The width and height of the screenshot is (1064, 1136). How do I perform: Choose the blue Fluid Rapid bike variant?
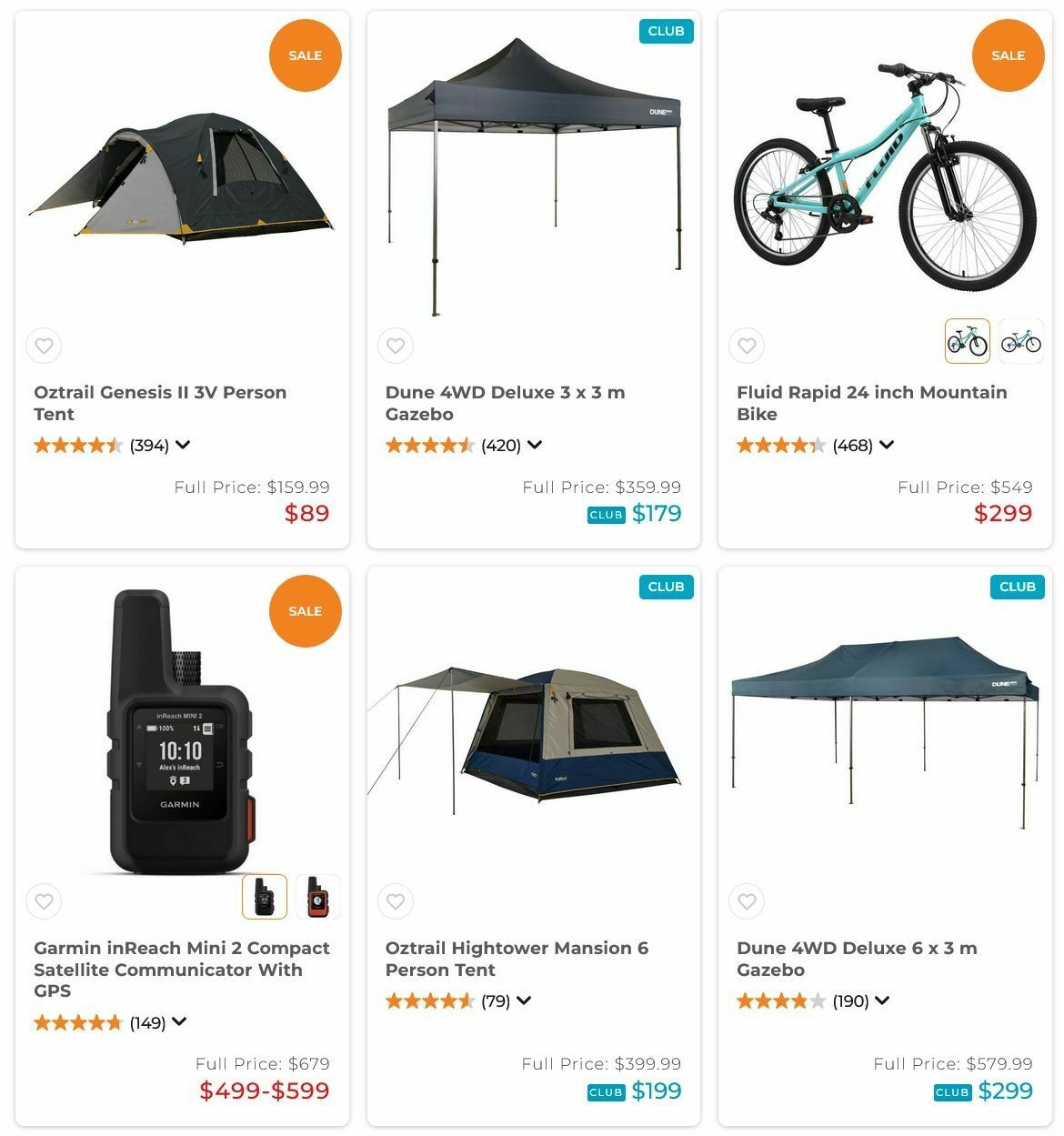tap(1020, 342)
